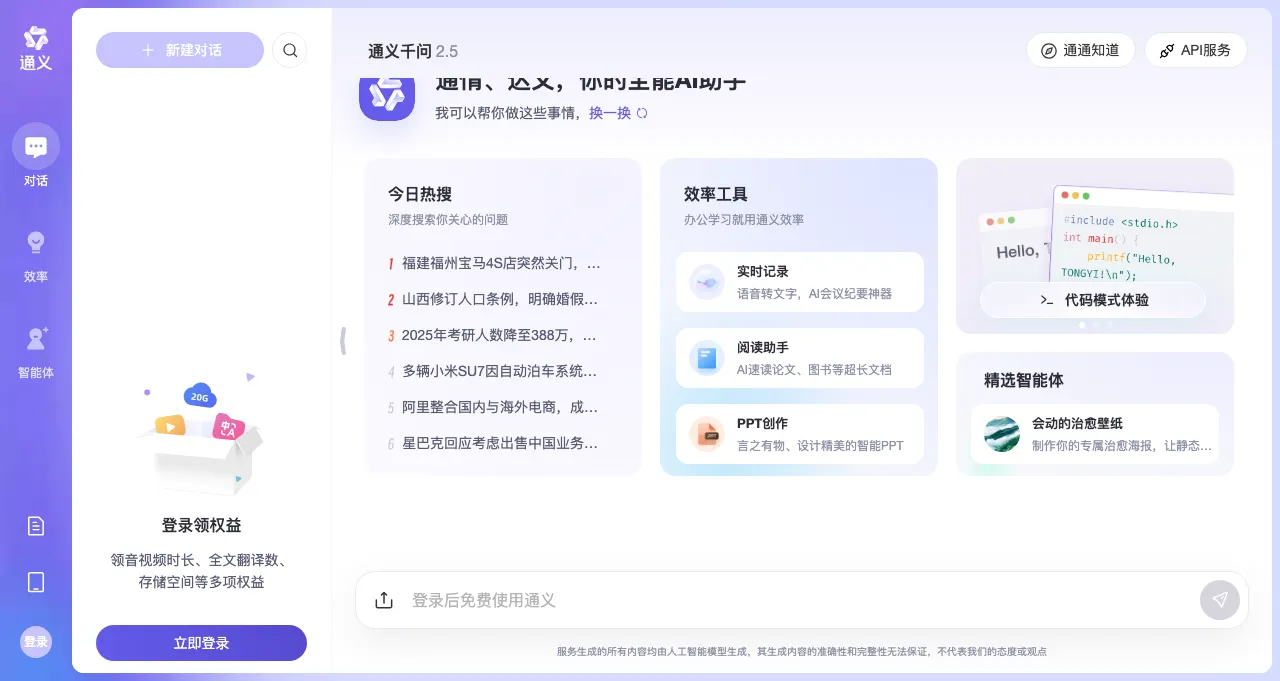This screenshot has height=681, width=1280.
Task: Click the 登录领权益 gift box illustration
Action: tap(201, 435)
